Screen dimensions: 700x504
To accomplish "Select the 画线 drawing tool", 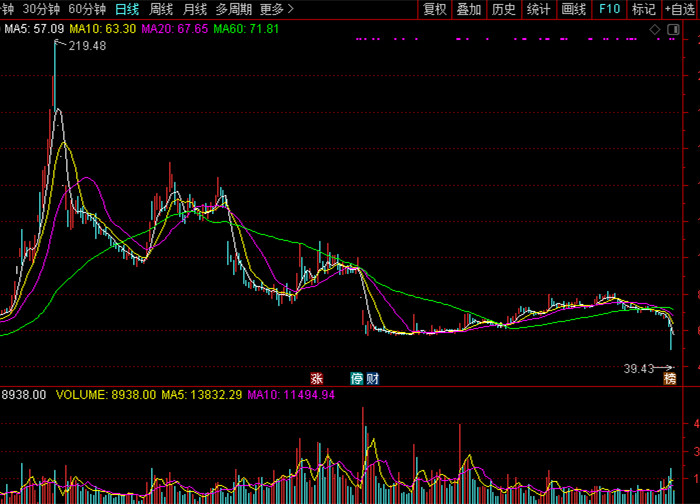I will (574, 9).
